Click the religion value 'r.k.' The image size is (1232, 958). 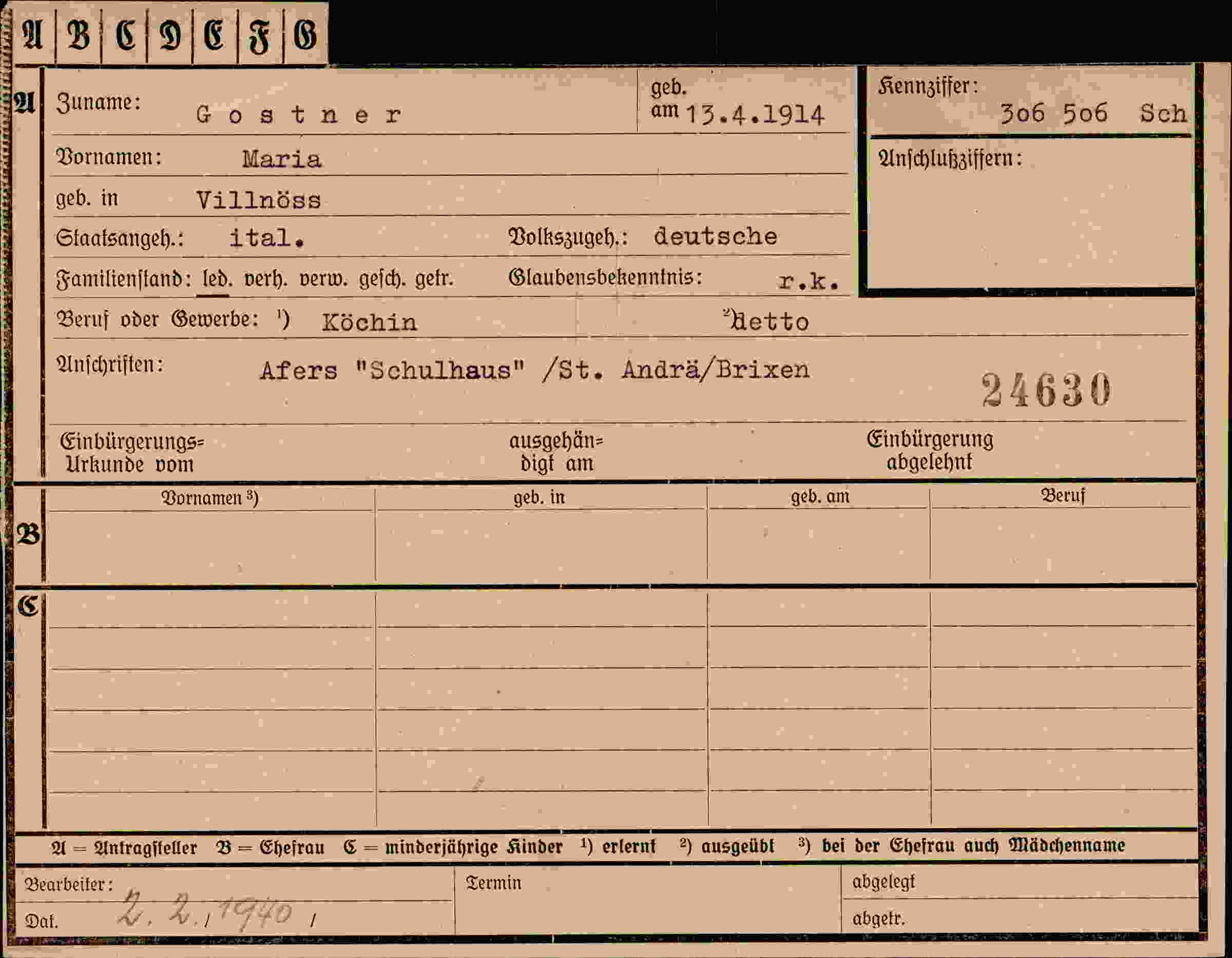809,281
